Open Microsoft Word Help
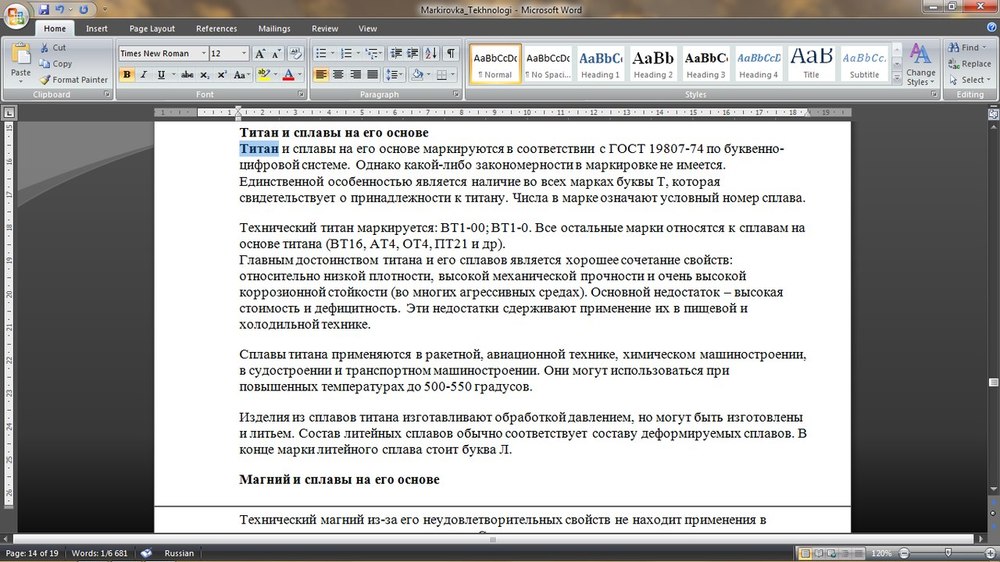The image size is (1000, 562). 992,27
